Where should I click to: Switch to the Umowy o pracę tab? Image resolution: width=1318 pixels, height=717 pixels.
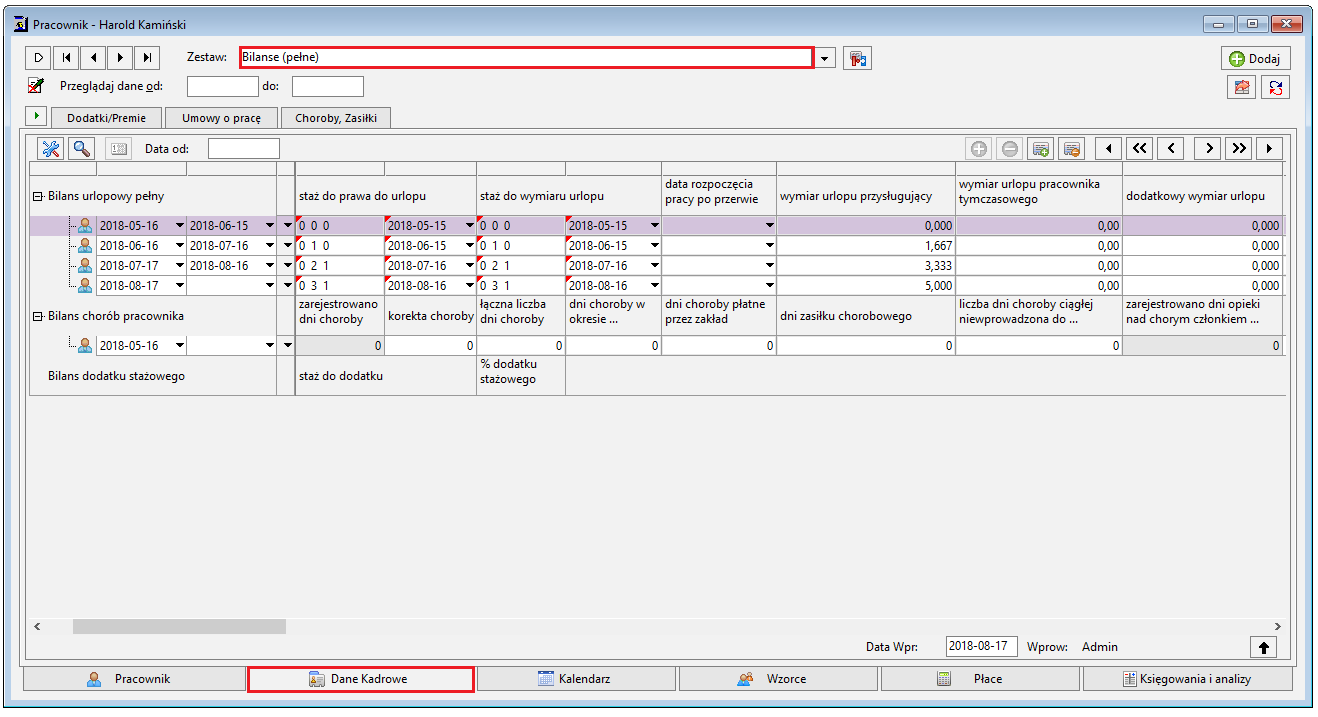(x=221, y=118)
